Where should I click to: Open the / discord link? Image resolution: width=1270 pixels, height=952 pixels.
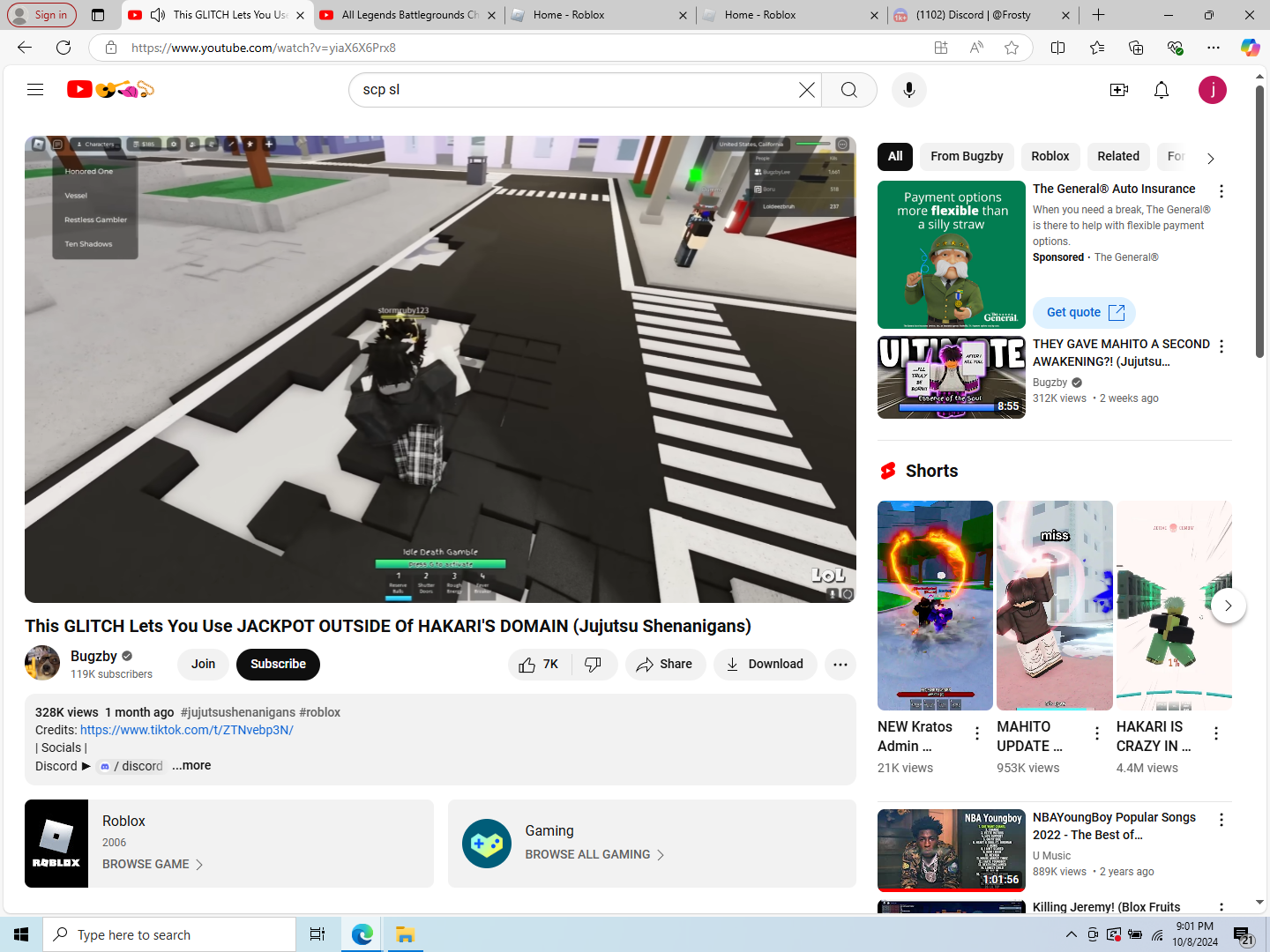click(131, 766)
